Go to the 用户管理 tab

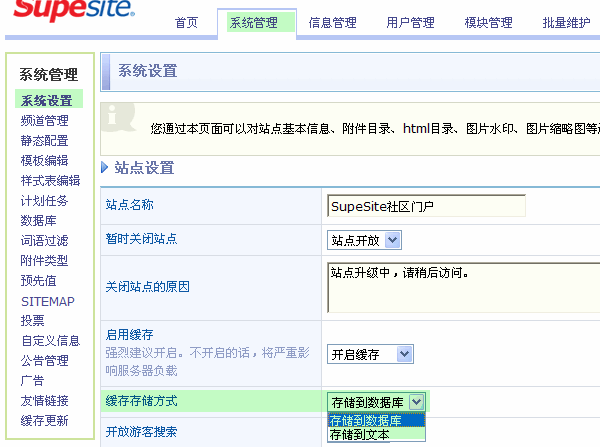pyautogui.click(x=410, y=23)
